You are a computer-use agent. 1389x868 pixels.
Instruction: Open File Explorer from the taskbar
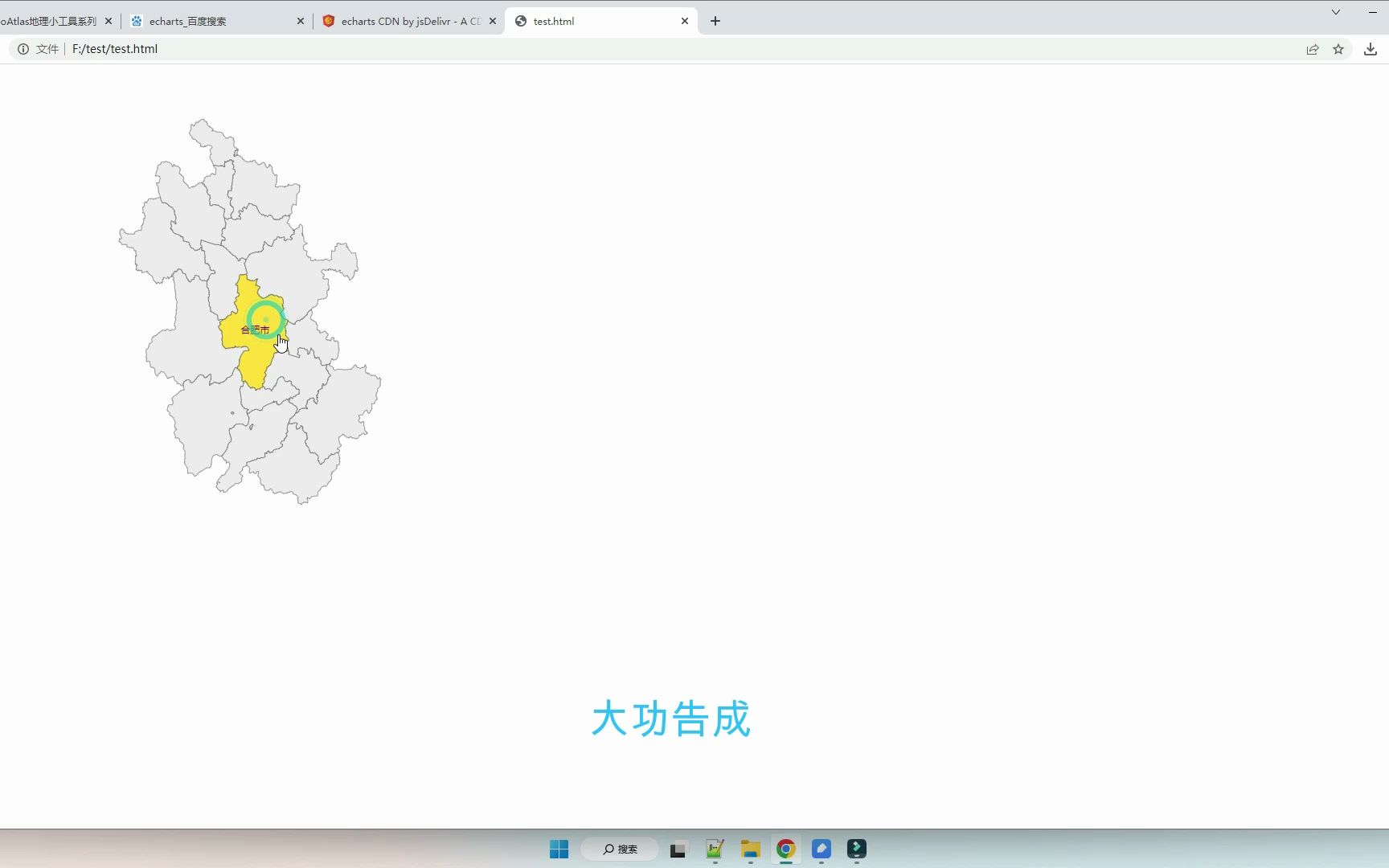point(751,849)
